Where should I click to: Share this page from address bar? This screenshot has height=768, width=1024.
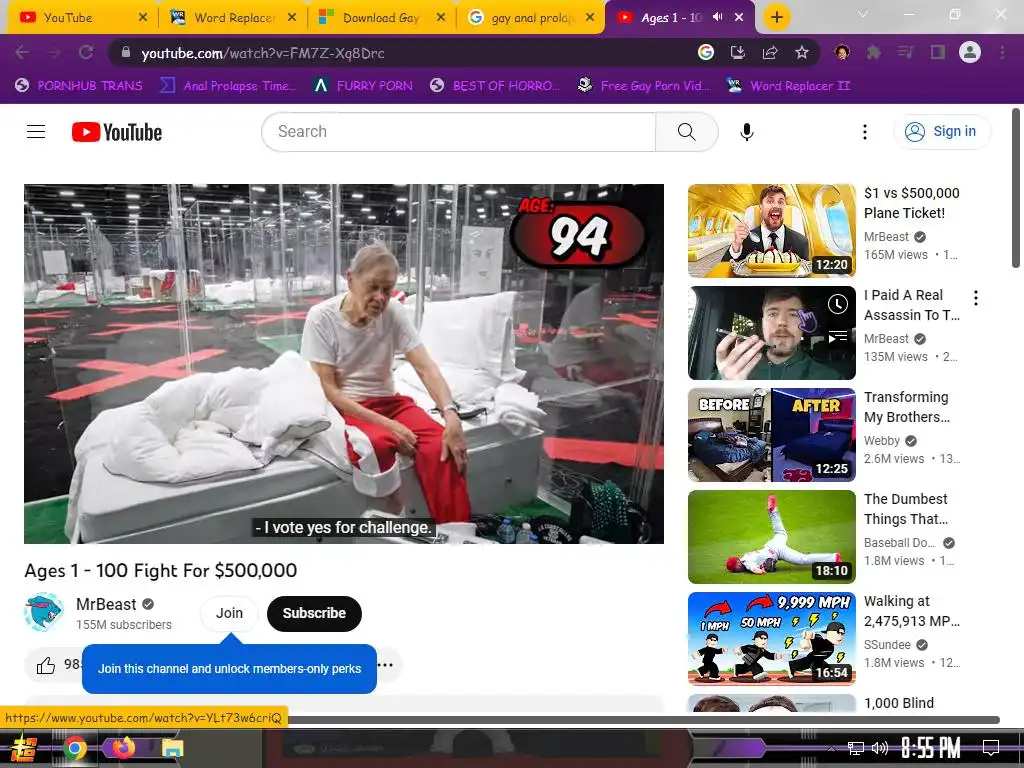coord(770,53)
